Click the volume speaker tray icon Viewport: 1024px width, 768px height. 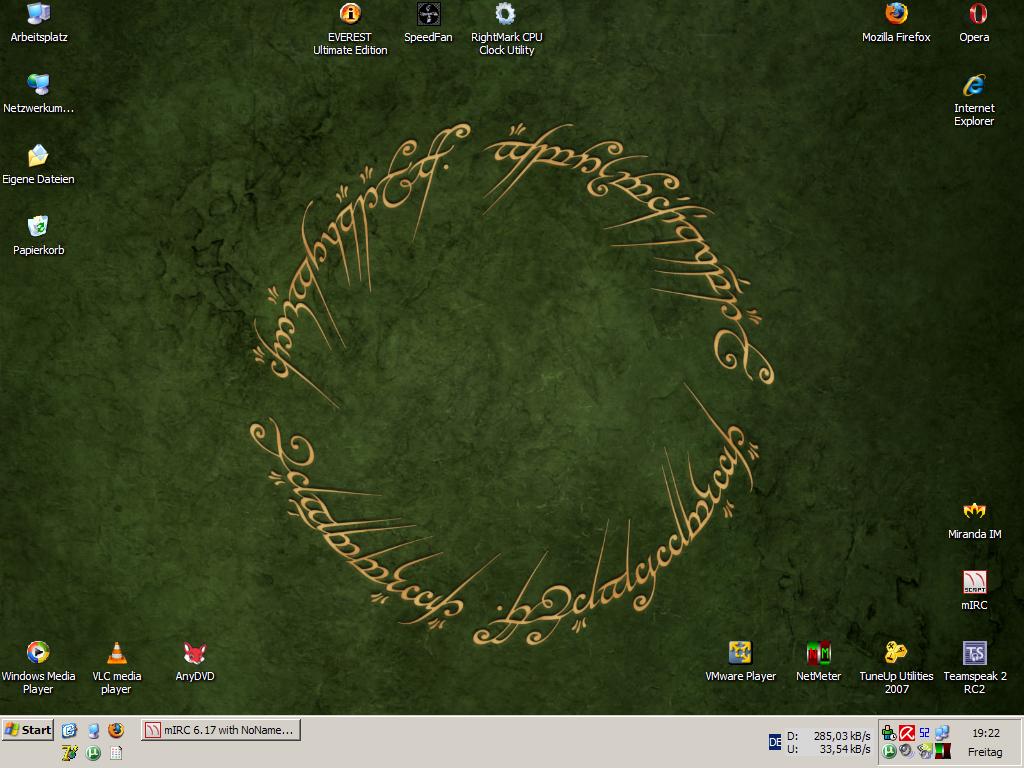(x=906, y=751)
